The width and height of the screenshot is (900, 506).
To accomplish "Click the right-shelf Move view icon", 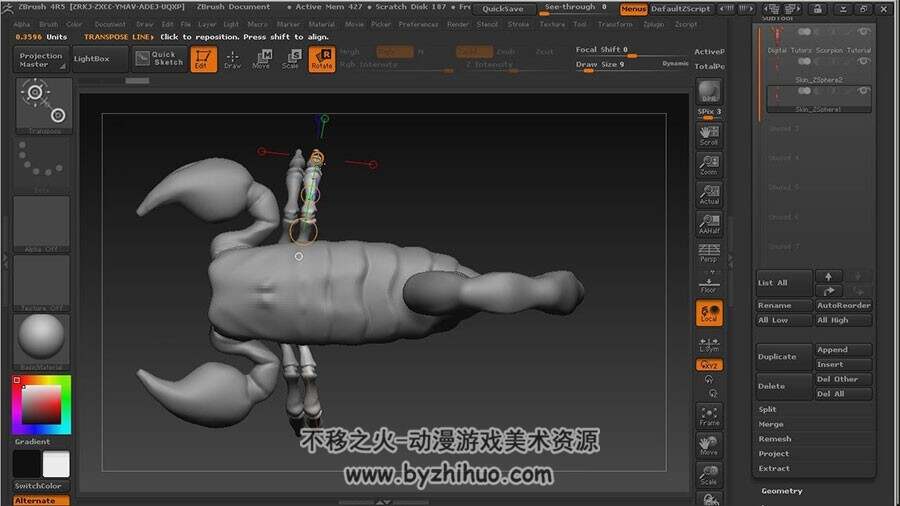I will (x=709, y=446).
